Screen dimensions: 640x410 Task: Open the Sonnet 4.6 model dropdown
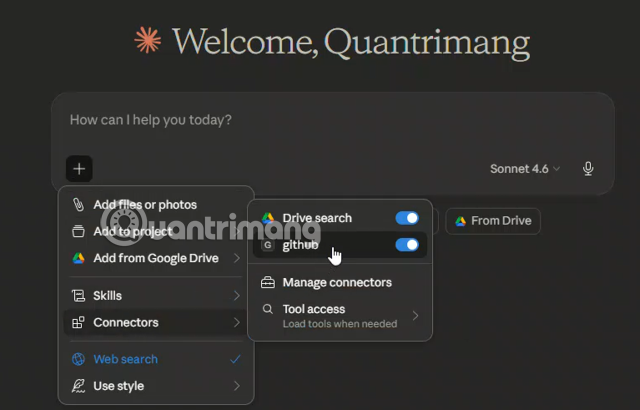525,169
